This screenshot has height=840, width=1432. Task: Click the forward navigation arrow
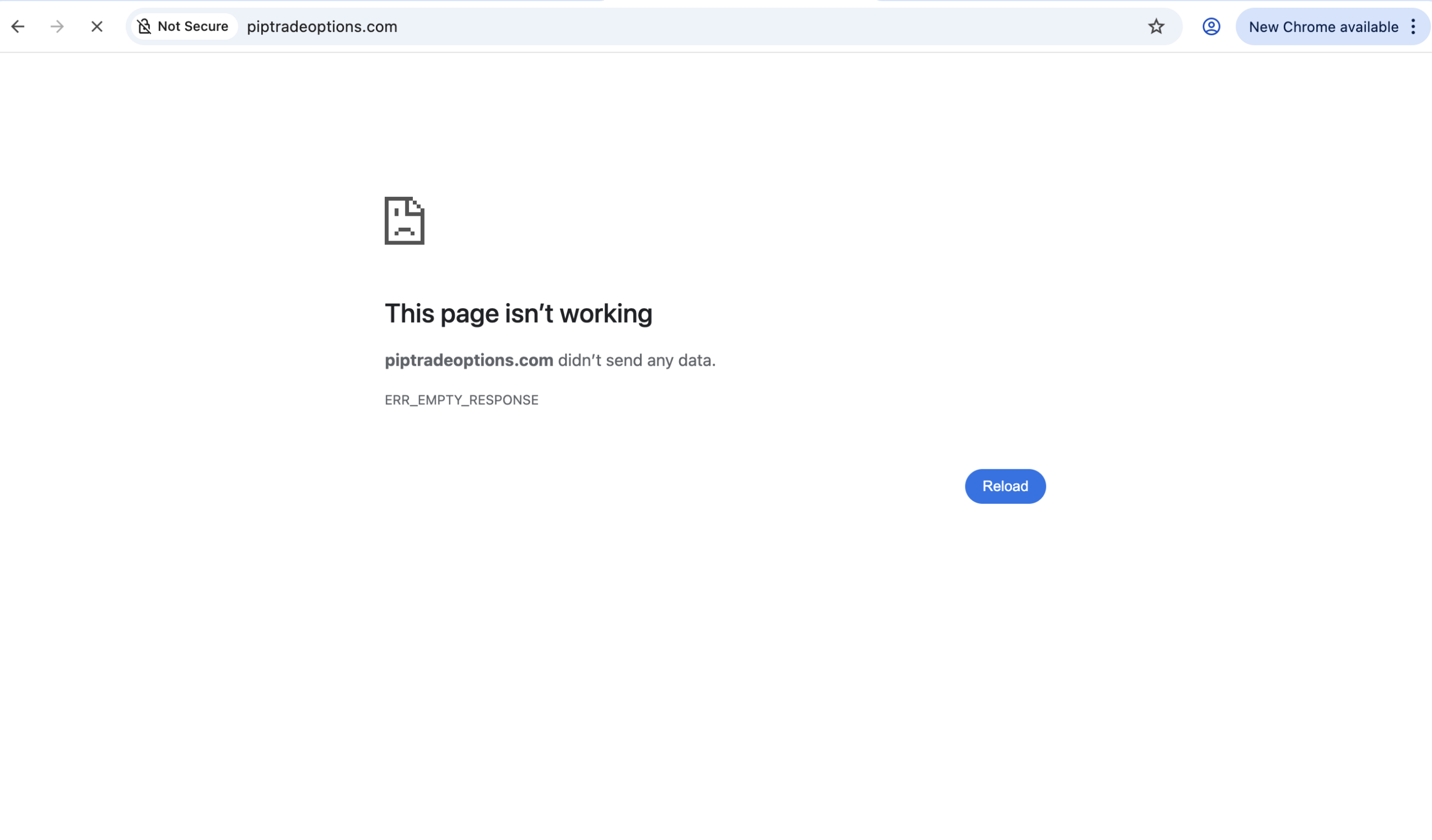(58, 26)
